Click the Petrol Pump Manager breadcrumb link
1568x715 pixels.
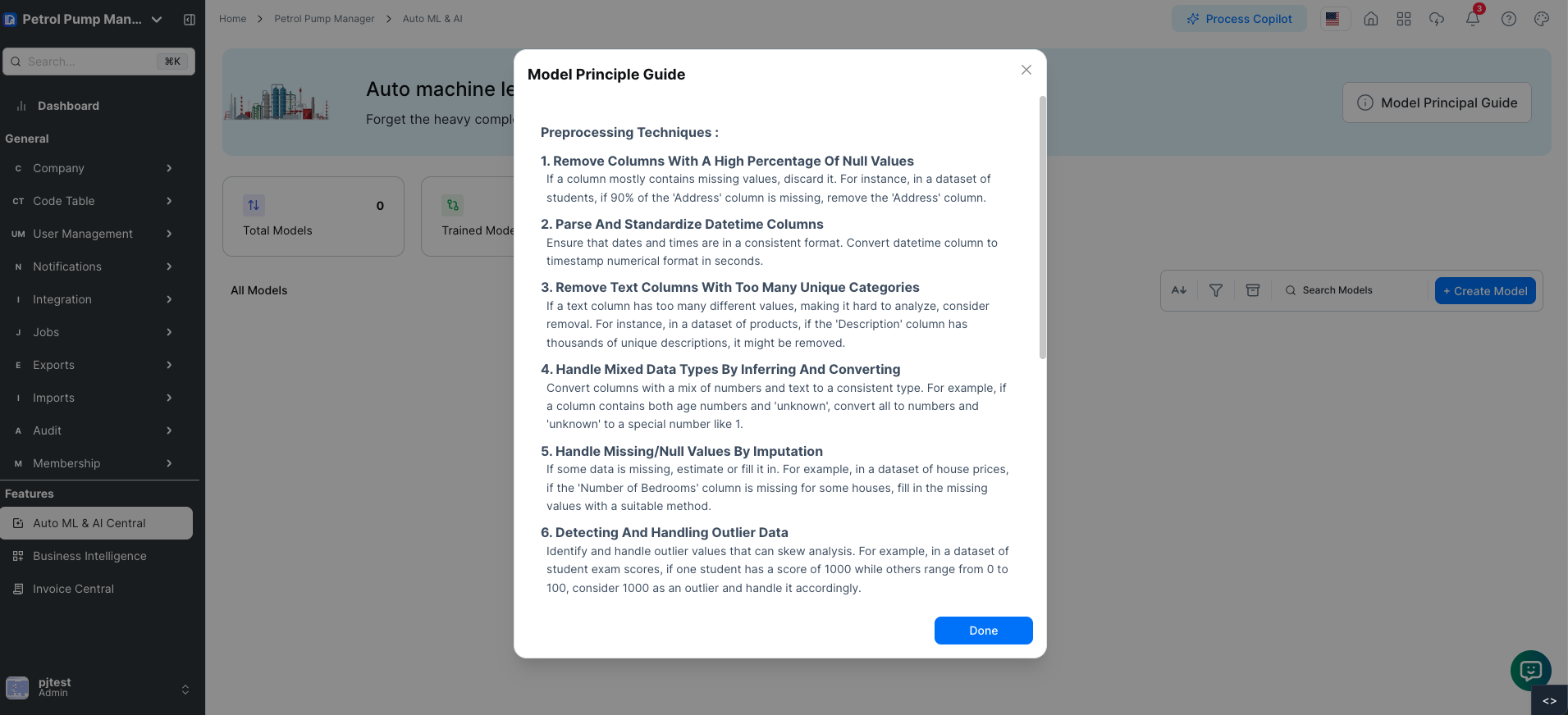click(x=324, y=18)
